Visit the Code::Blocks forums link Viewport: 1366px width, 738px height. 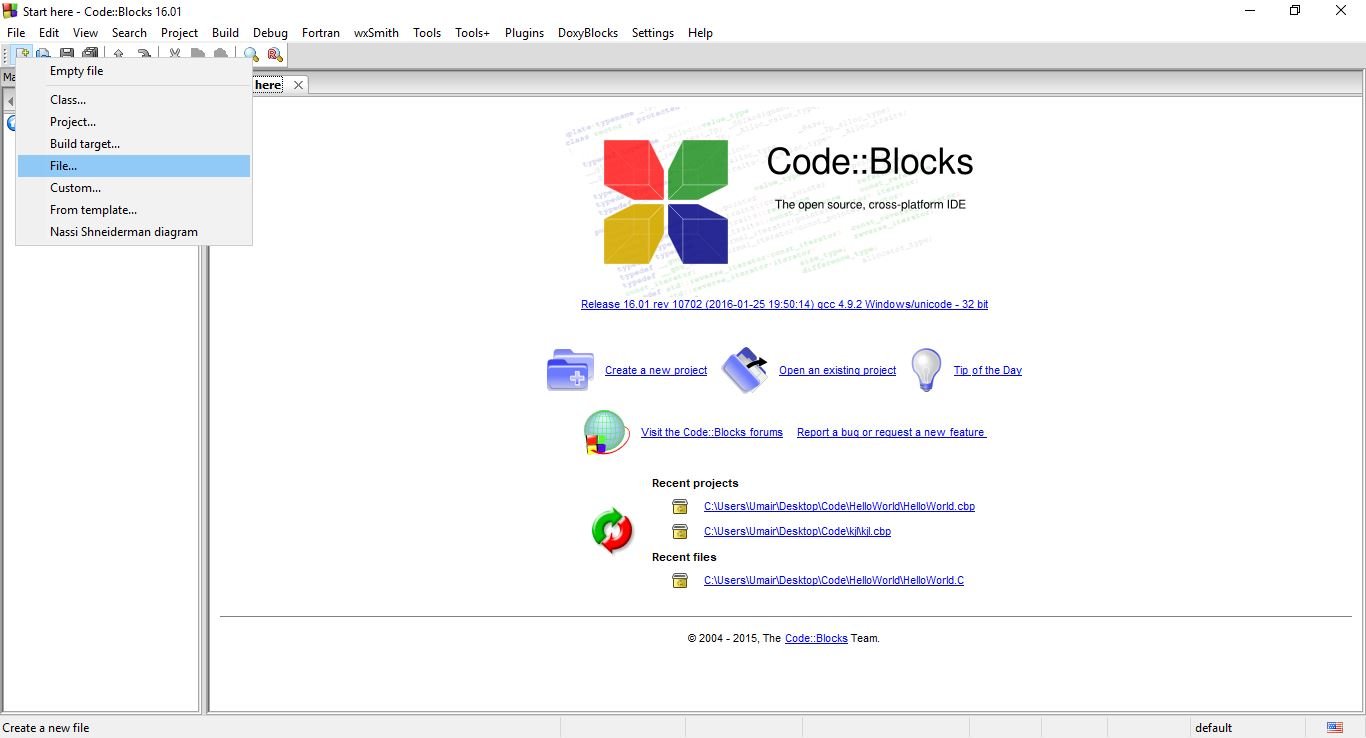click(711, 432)
